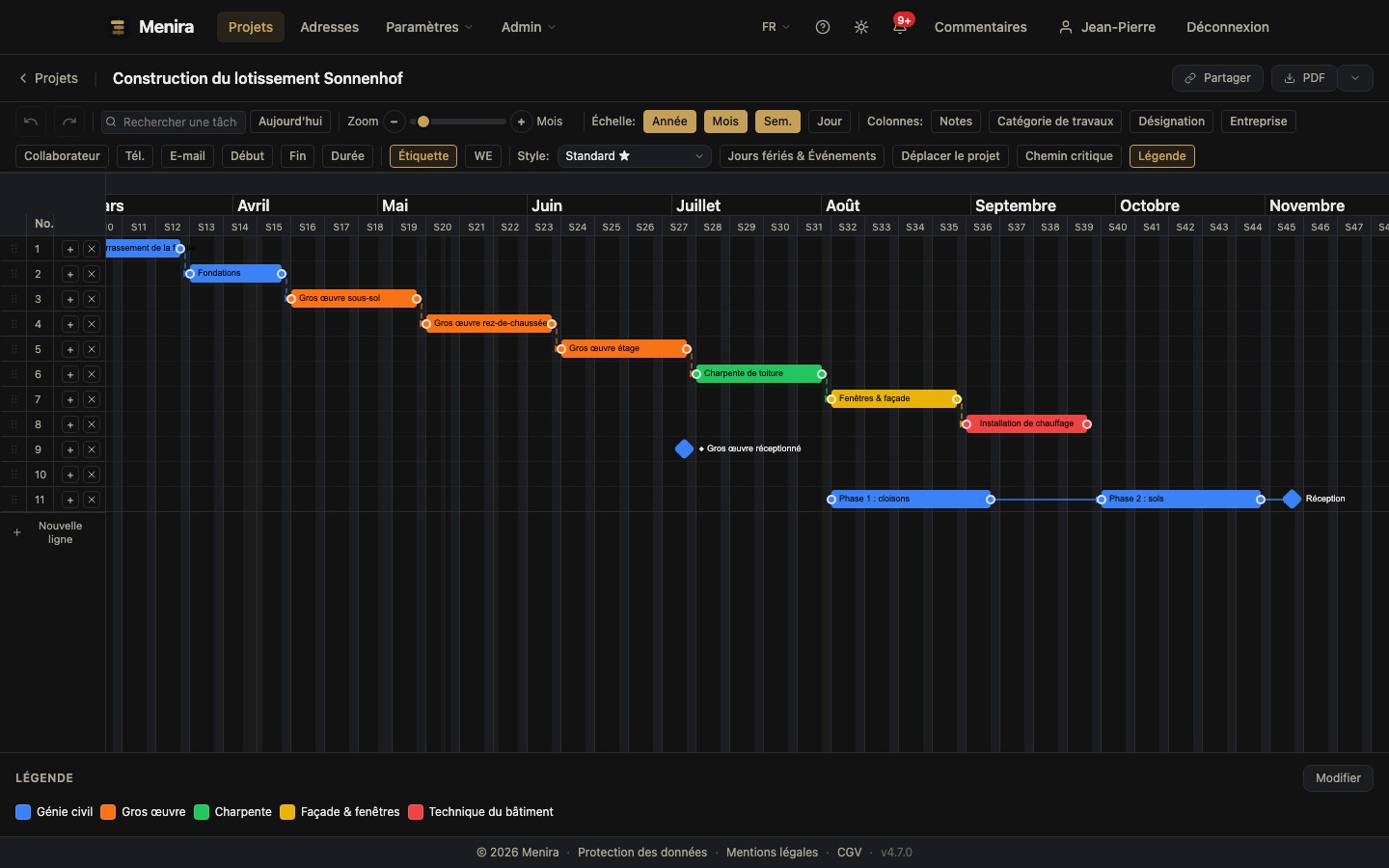The height and width of the screenshot is (868, 1389).
Task: Click the Menira logo icon
Action: coord(118,27)
